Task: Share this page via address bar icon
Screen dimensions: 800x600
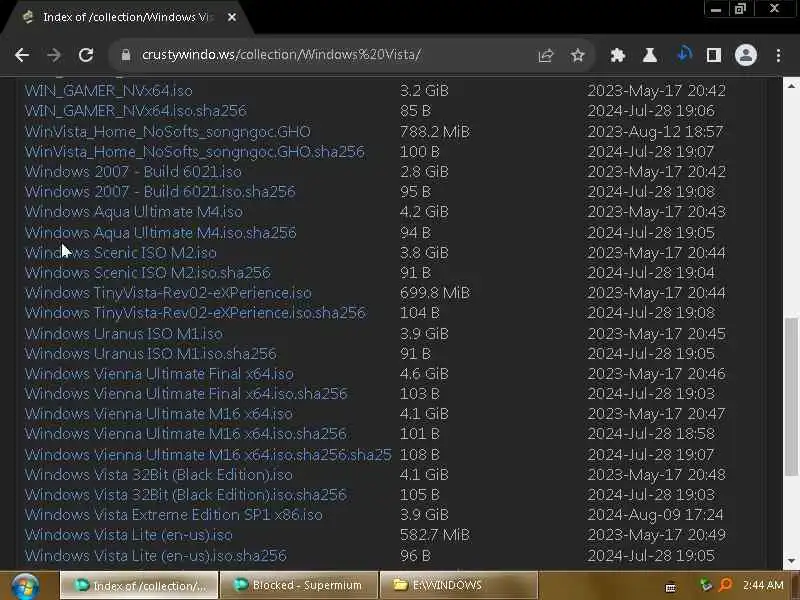Action: pyautogui.click(x=545, y=55)
